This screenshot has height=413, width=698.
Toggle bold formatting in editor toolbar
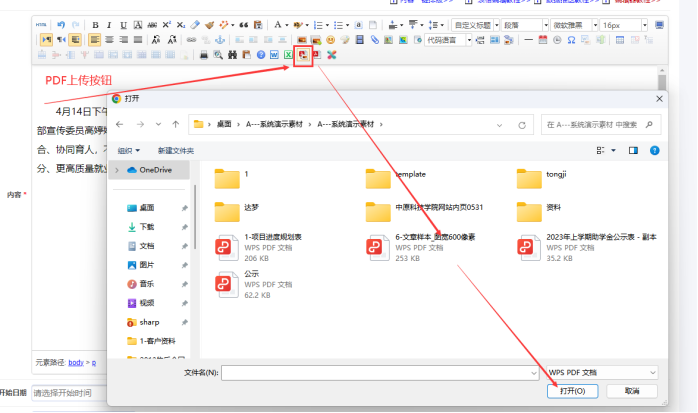click(x=95, y=25)
